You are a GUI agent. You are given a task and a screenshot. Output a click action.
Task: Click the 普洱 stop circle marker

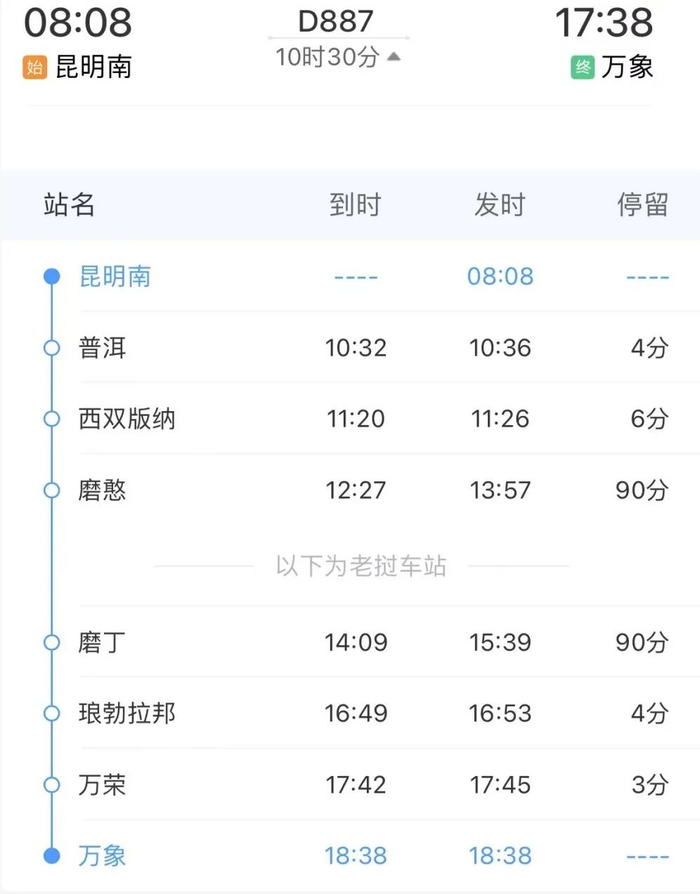(52, 348)
